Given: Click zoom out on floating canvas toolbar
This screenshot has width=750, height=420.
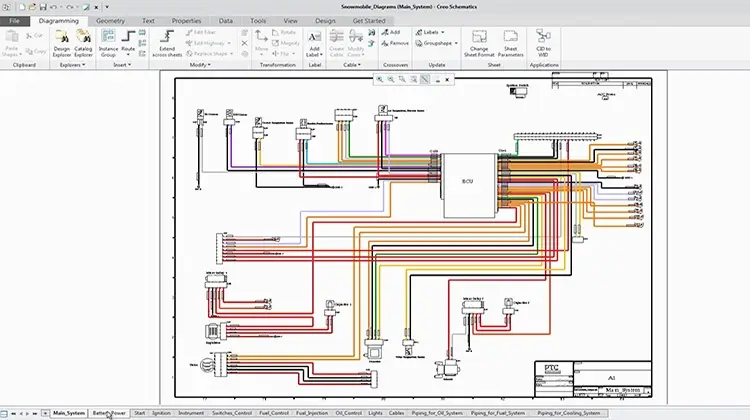Looking at the screenshot, I should tap(391, 79).
